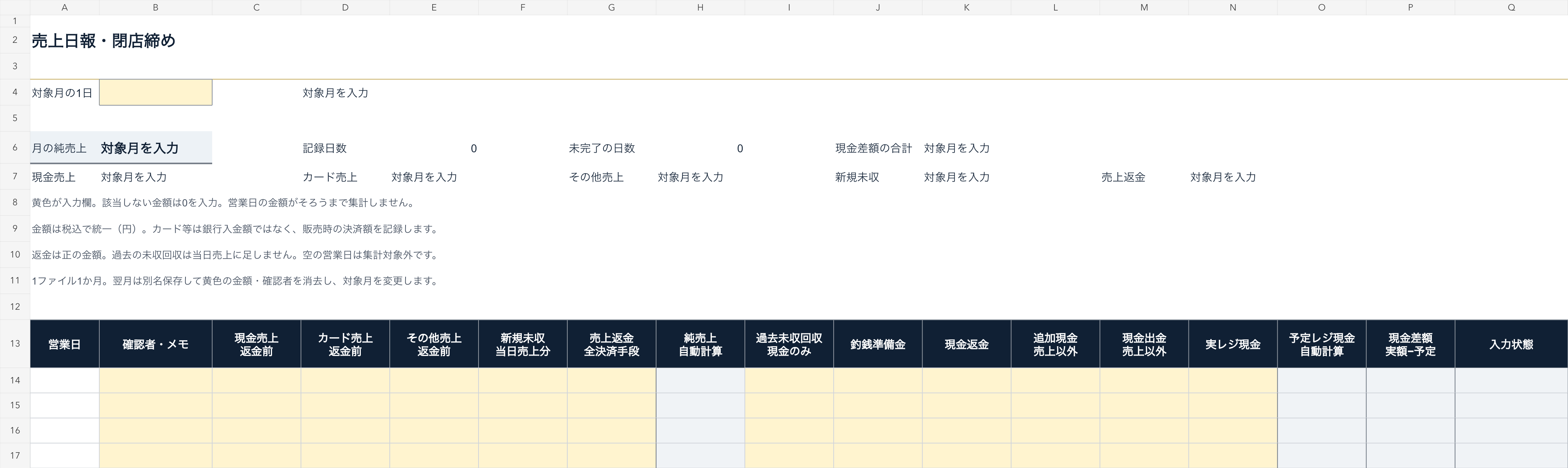Click the その他売上 返金前 header
This screenshot has width=1568, height=468.
pyautogui.click(x=434, y=344)
